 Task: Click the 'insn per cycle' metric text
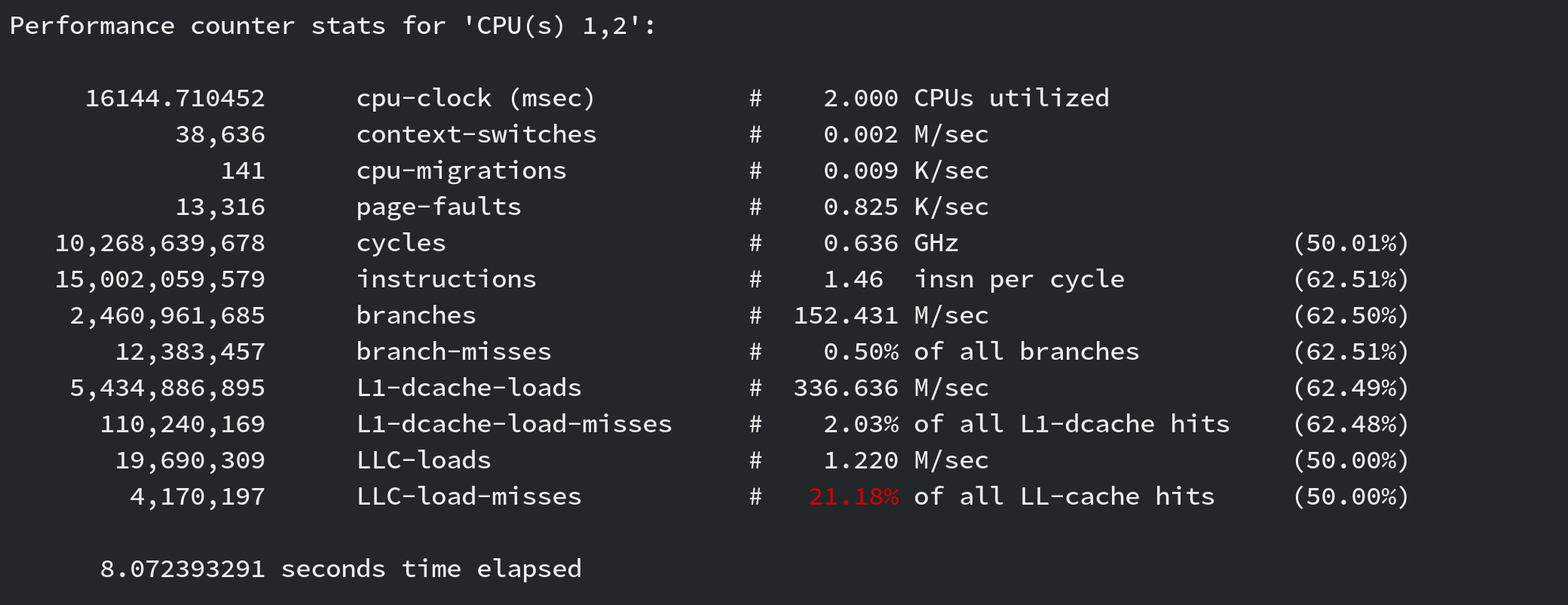pos(1018,280)
